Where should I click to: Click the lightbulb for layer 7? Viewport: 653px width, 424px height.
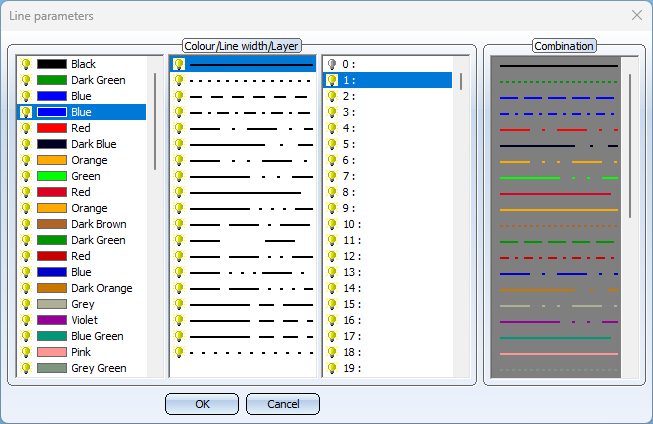pyautogui.click(x=332, y=176)
